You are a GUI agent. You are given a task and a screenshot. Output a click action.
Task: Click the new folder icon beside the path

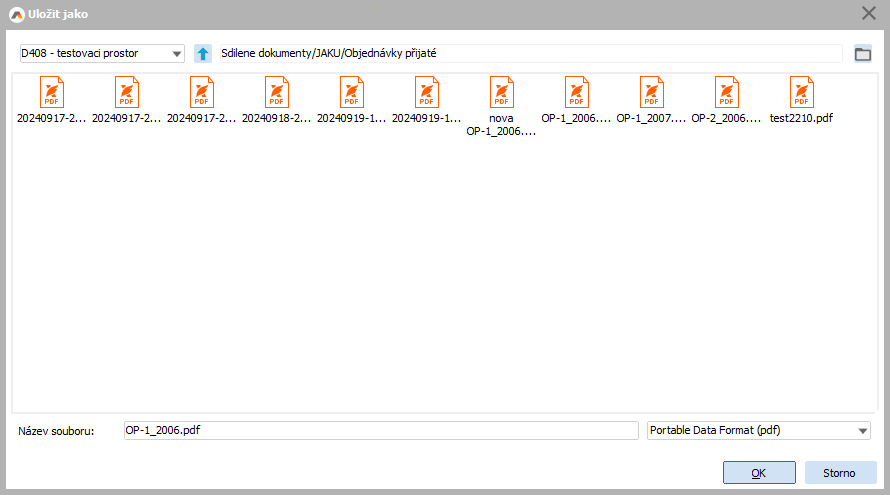pos(863,54)
